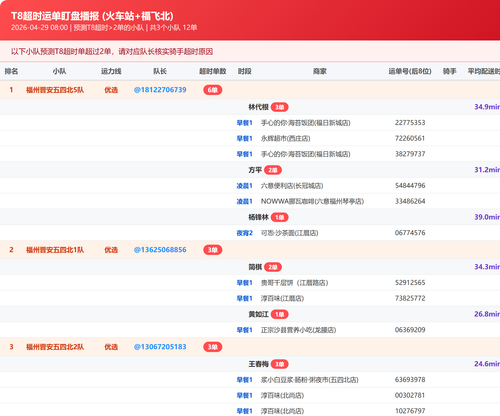The image size is (500, 416).
Task: Click the 6单 overtime count badge
Action: pos(213,90)
